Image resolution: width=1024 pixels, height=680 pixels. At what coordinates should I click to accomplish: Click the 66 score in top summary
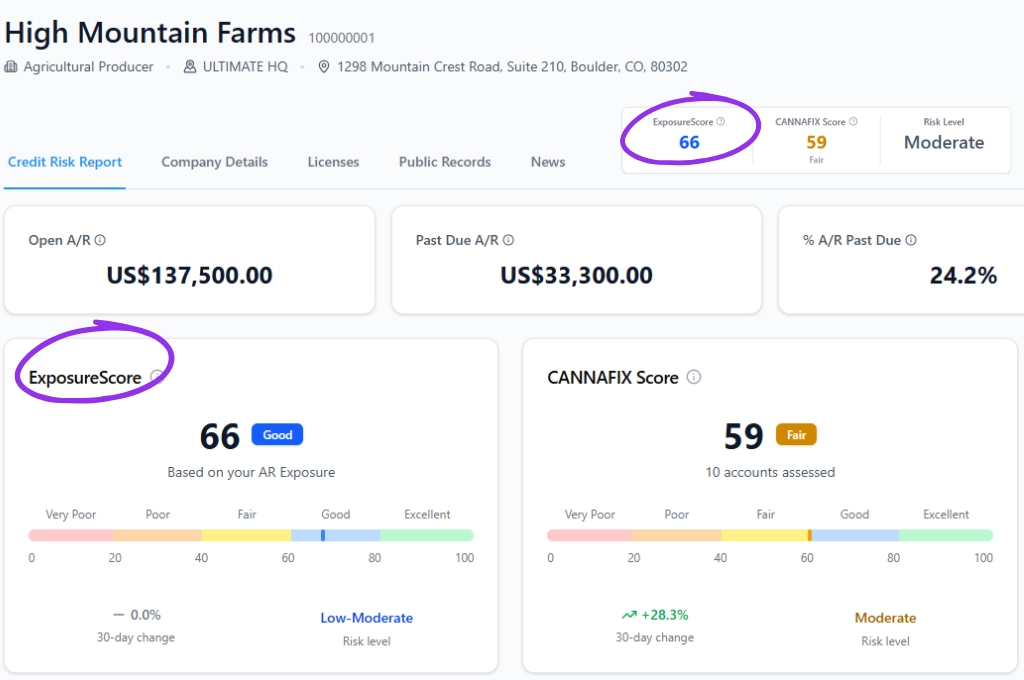pos(689,142)
